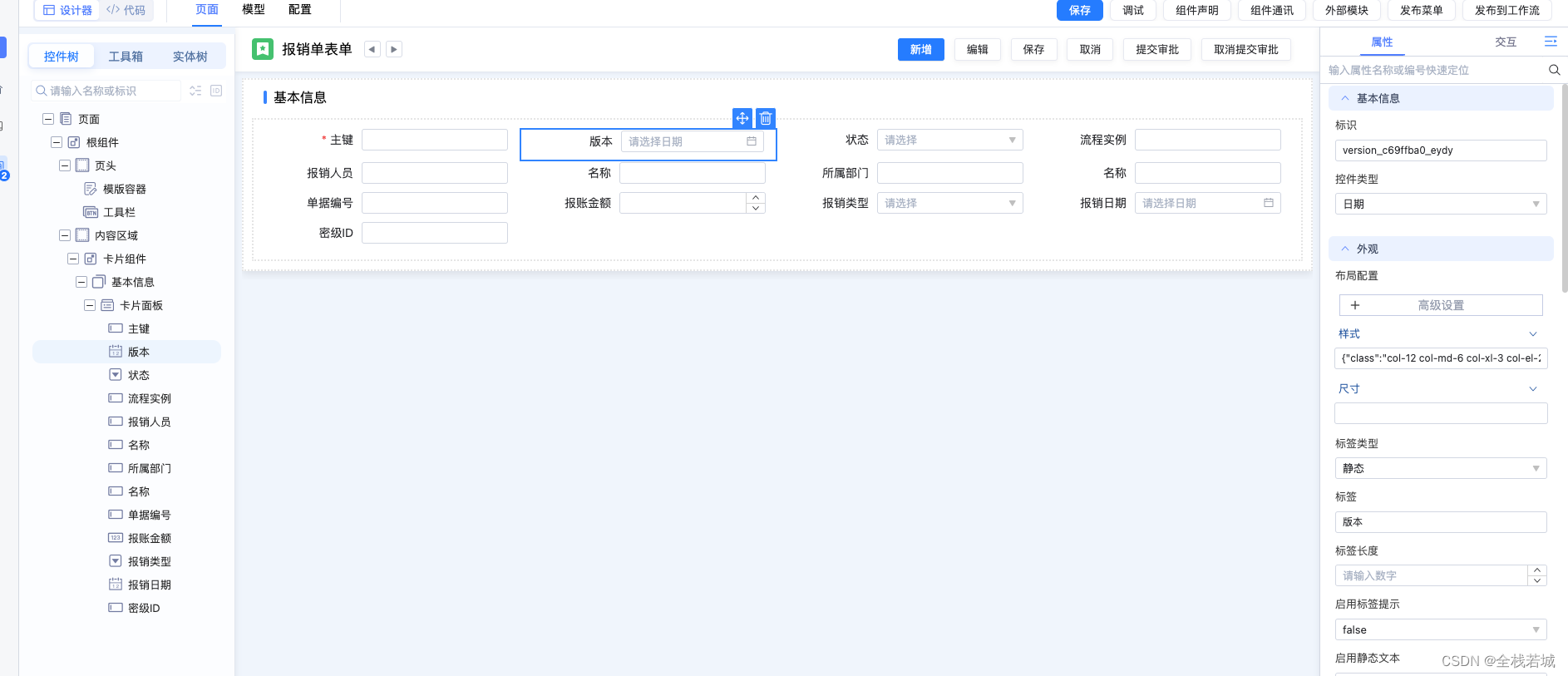
Task: Switch to 交互 tab in right panel
Action: point(1506,42)
